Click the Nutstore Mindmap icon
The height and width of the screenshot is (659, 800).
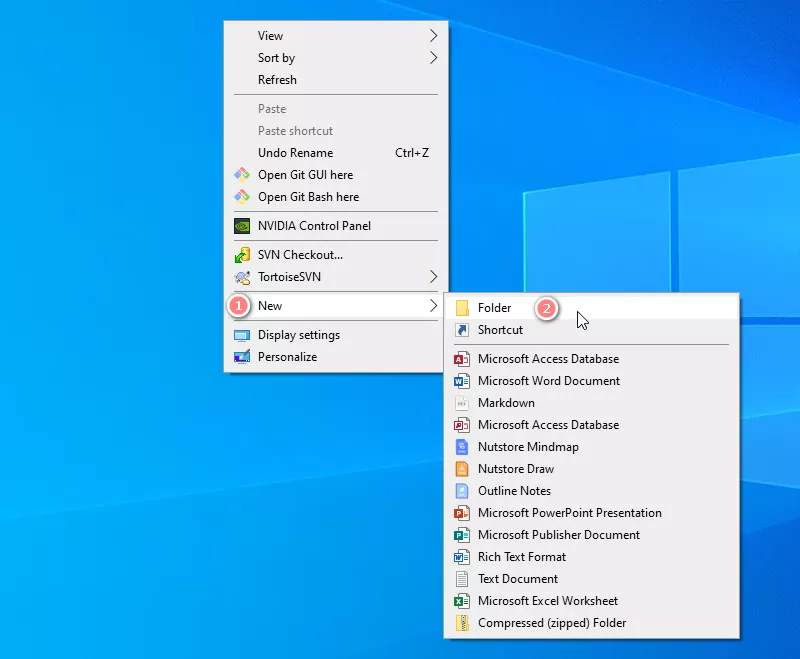coord(462,447)
